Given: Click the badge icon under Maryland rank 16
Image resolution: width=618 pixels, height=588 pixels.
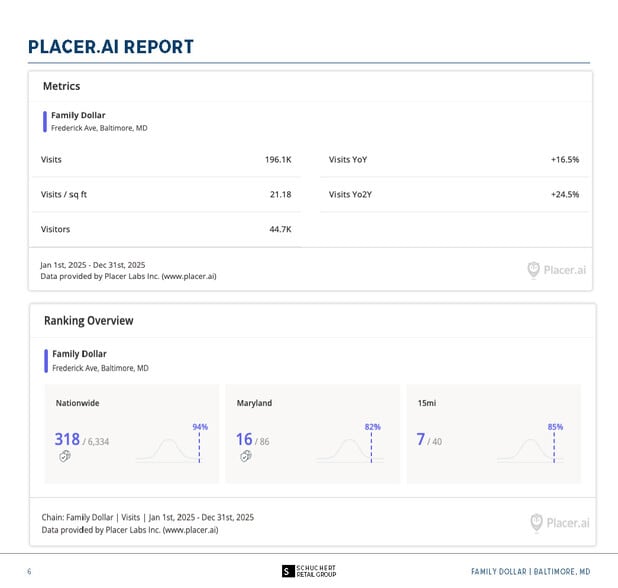Looking at the screenshot, I should click(245, 457).
